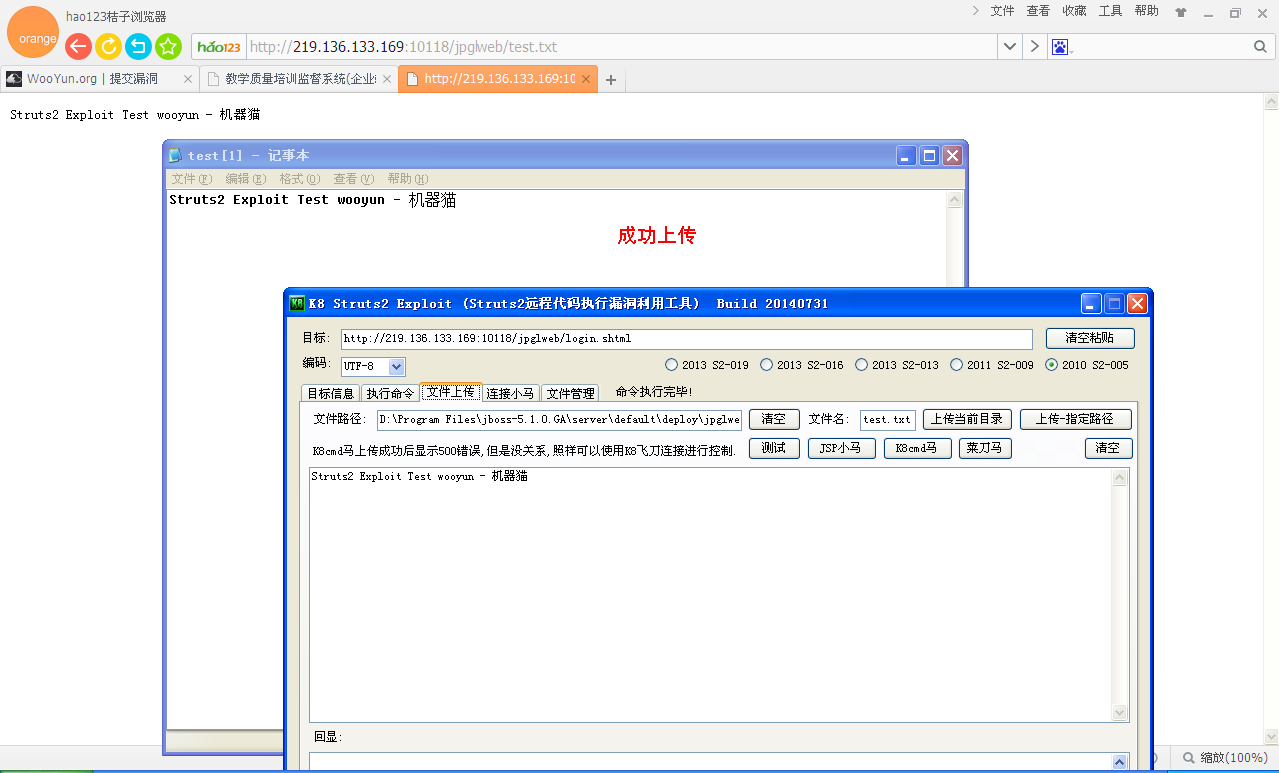
Task: Switch to the 教学质量培训监督系统 tab
Action: 300,78
